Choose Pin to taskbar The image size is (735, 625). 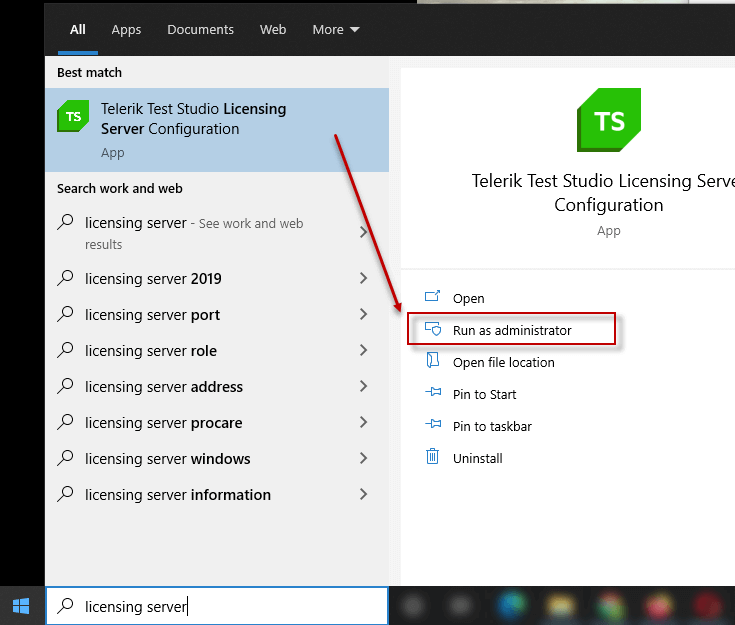tap(492, 426)
